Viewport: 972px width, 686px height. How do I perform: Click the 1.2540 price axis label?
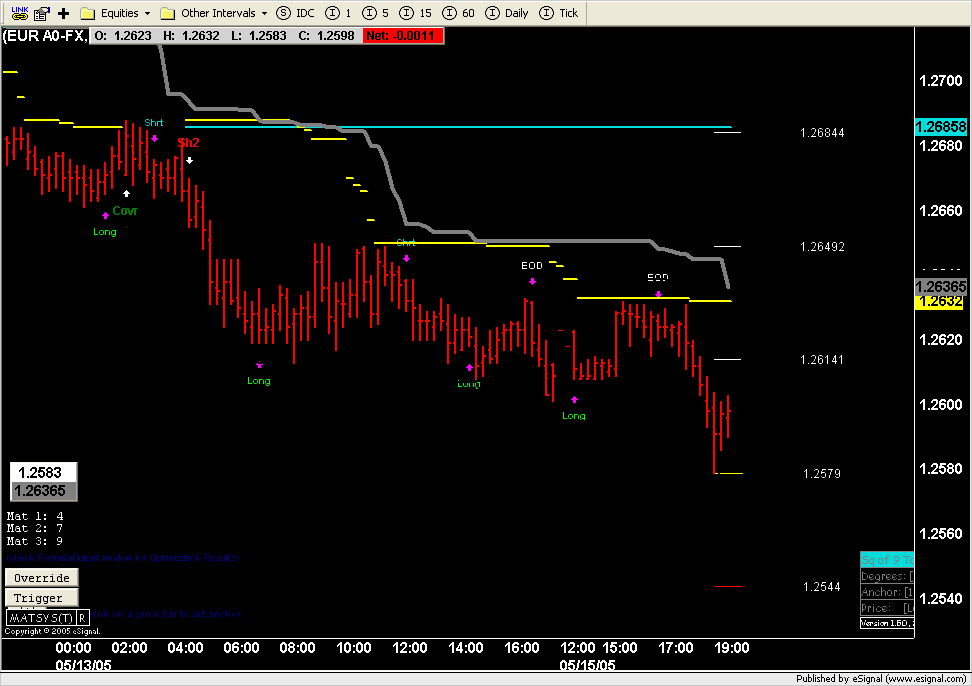[940, 599]
